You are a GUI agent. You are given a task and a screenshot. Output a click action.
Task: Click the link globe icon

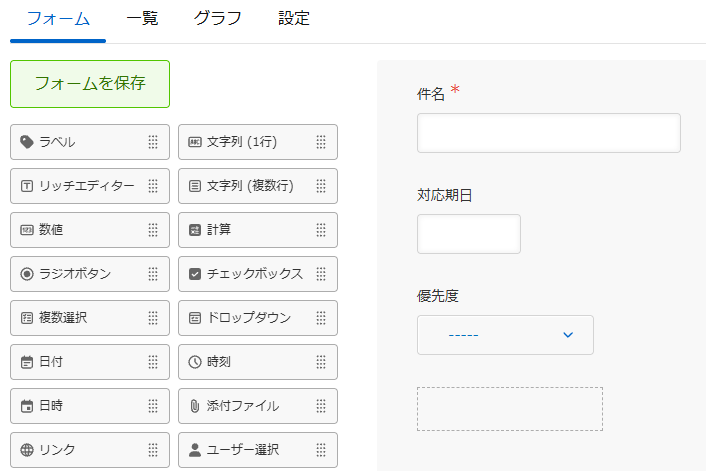(27, 450)
